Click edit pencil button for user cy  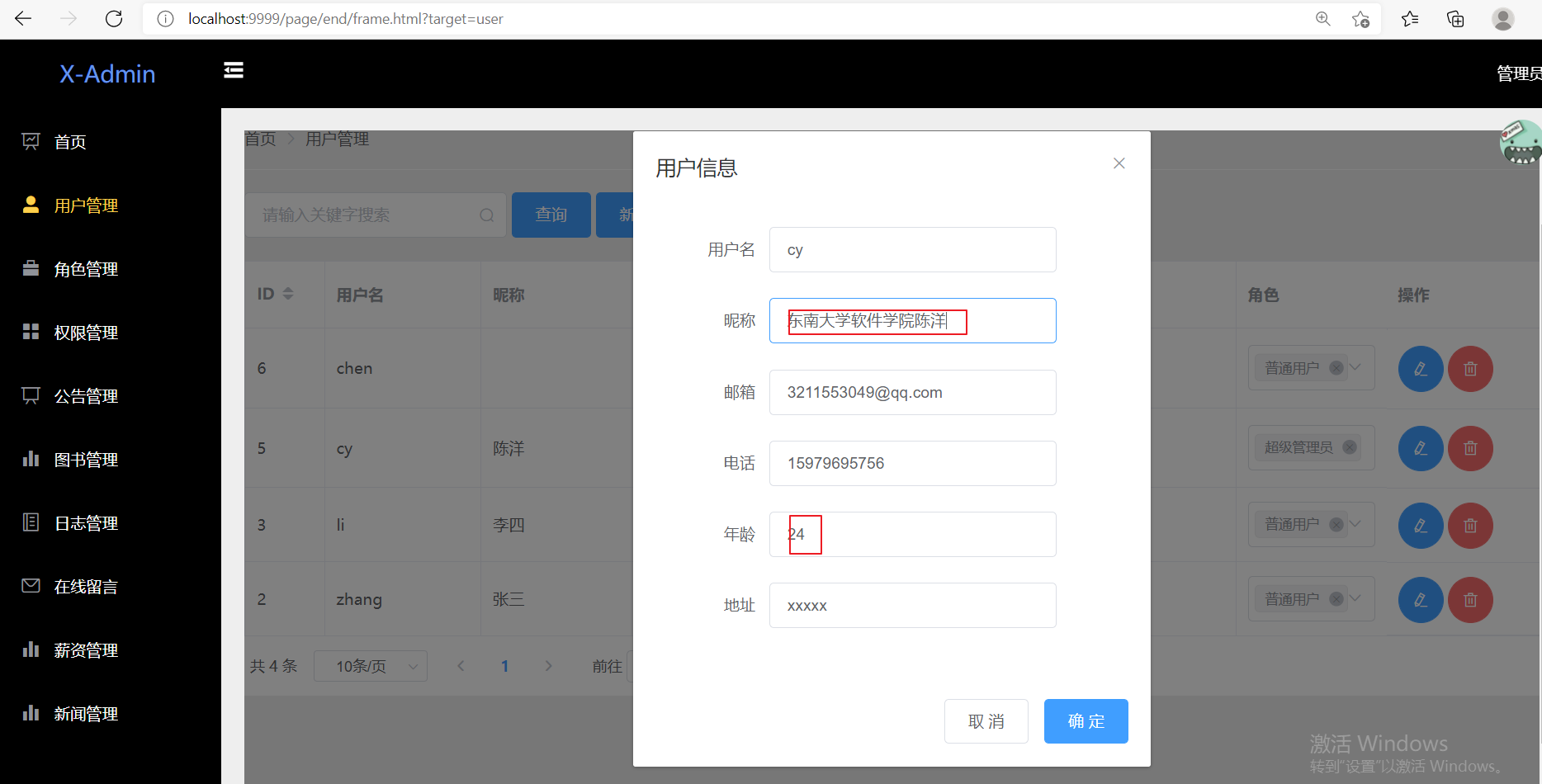(1421, 448)
